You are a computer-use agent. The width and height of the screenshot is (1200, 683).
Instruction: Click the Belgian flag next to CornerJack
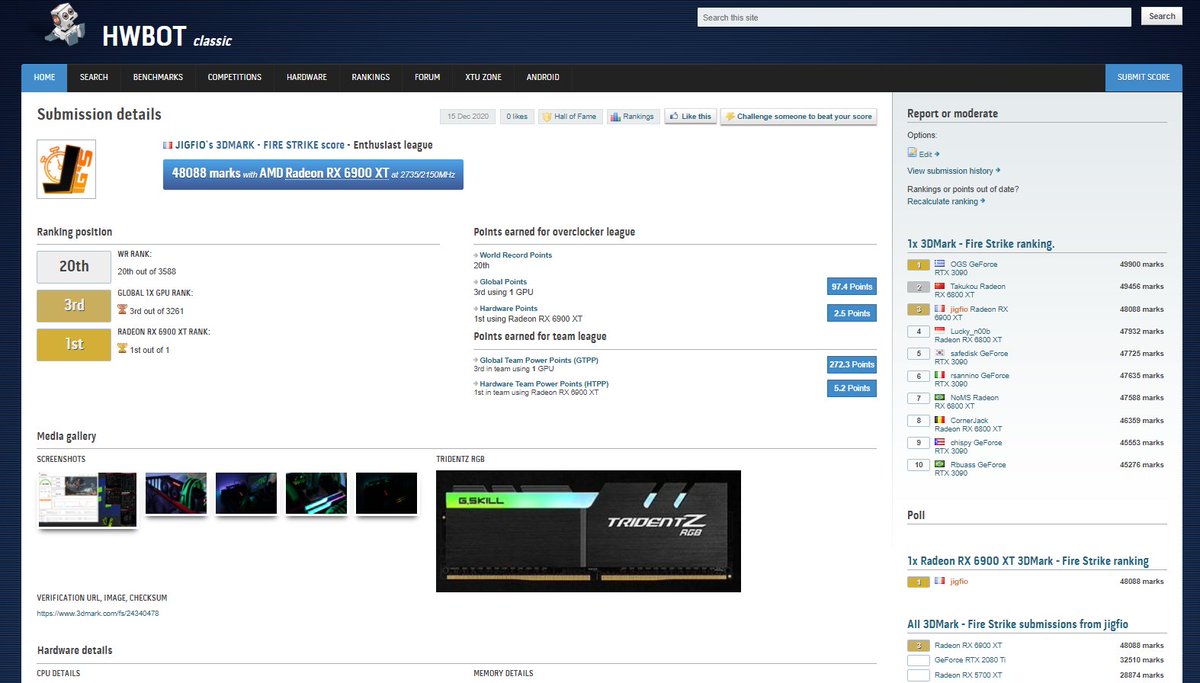939,420
